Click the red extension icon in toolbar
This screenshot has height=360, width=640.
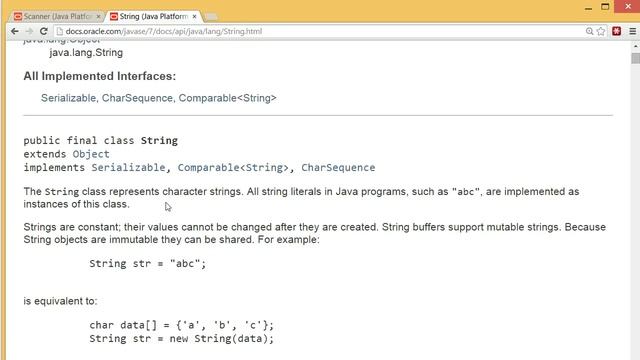[616, 31]
